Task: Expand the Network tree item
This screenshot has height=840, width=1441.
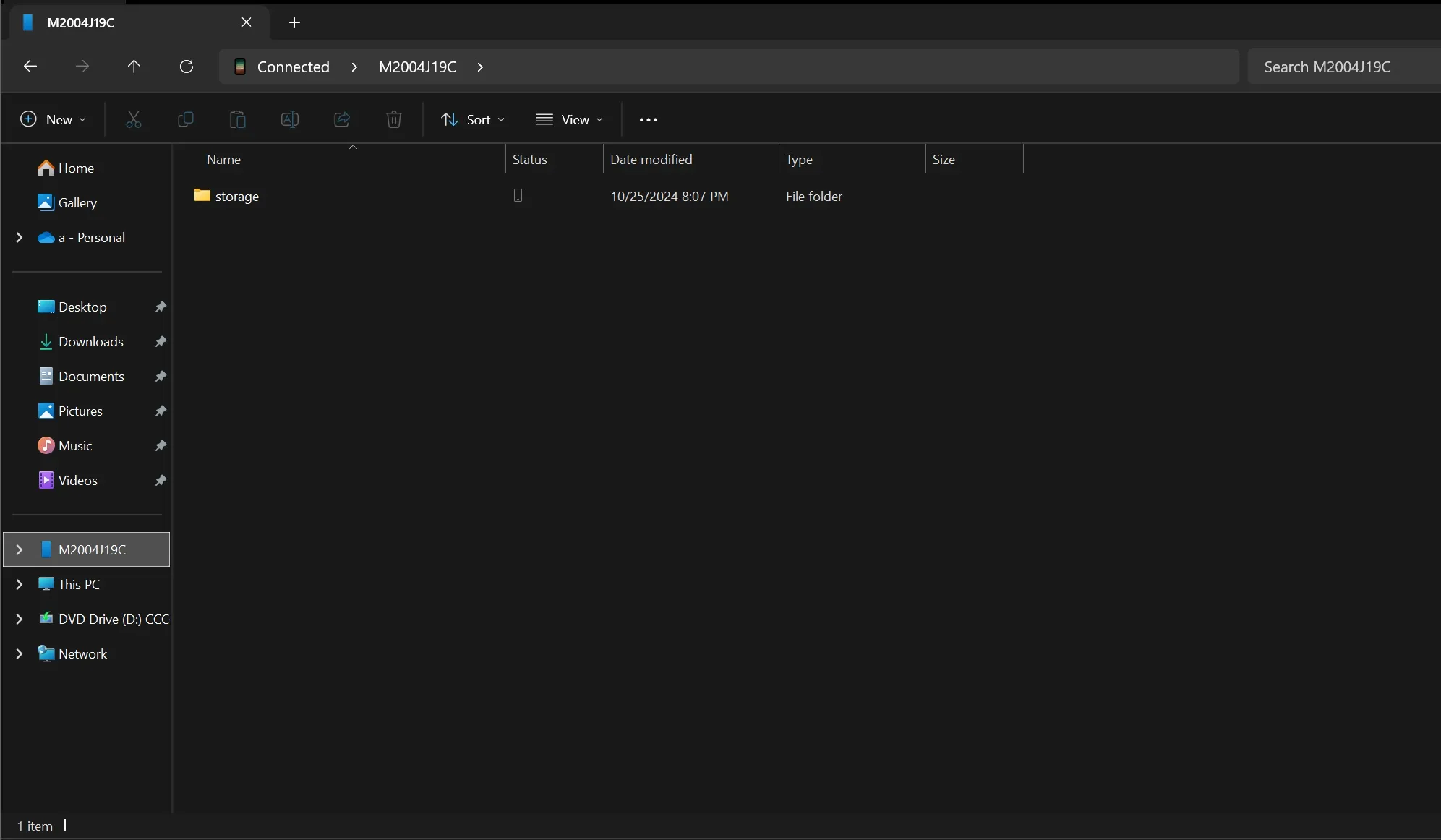Action: [x=19, y=654]
